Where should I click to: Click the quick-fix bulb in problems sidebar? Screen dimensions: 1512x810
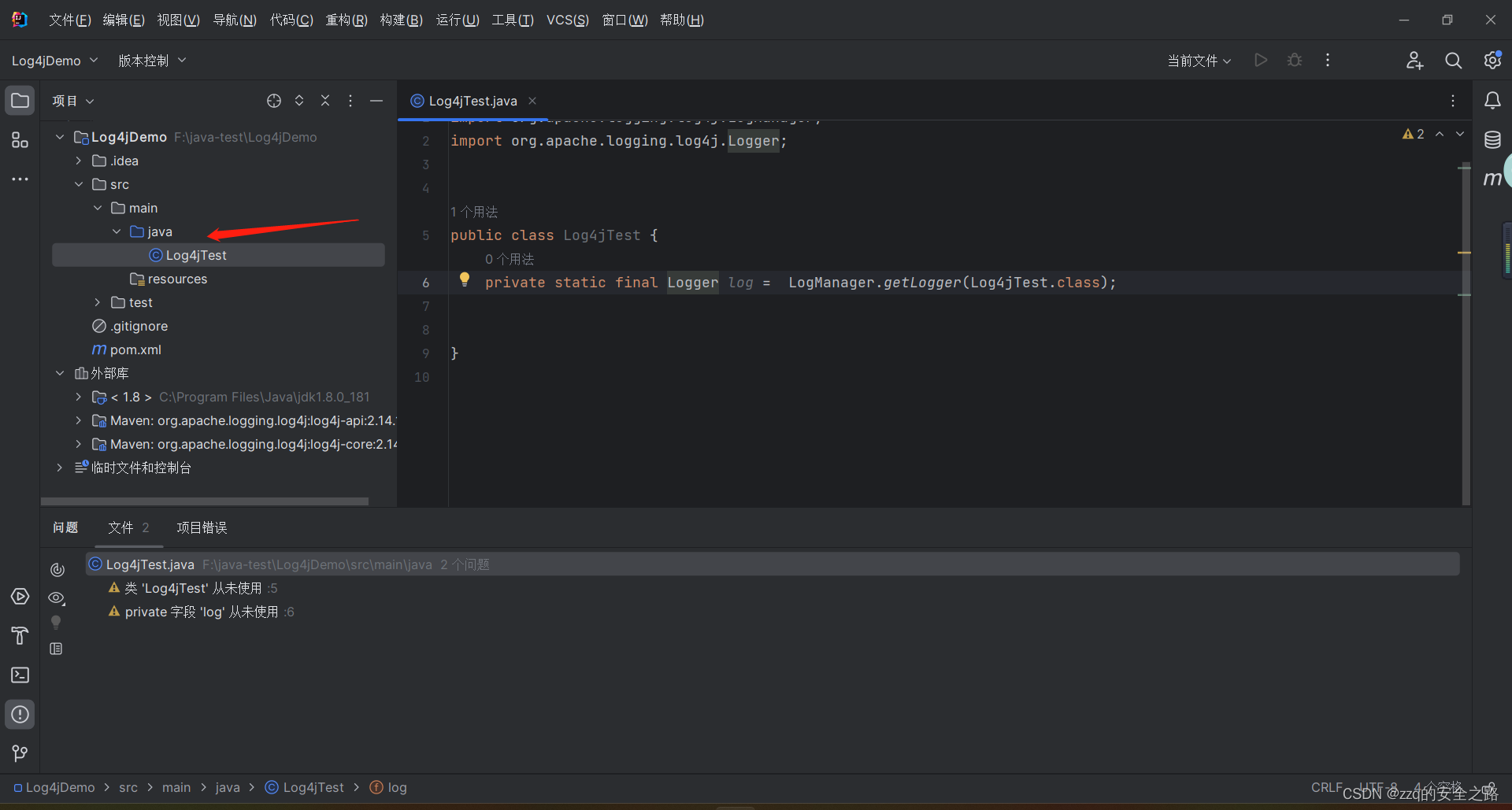[56, 623]
